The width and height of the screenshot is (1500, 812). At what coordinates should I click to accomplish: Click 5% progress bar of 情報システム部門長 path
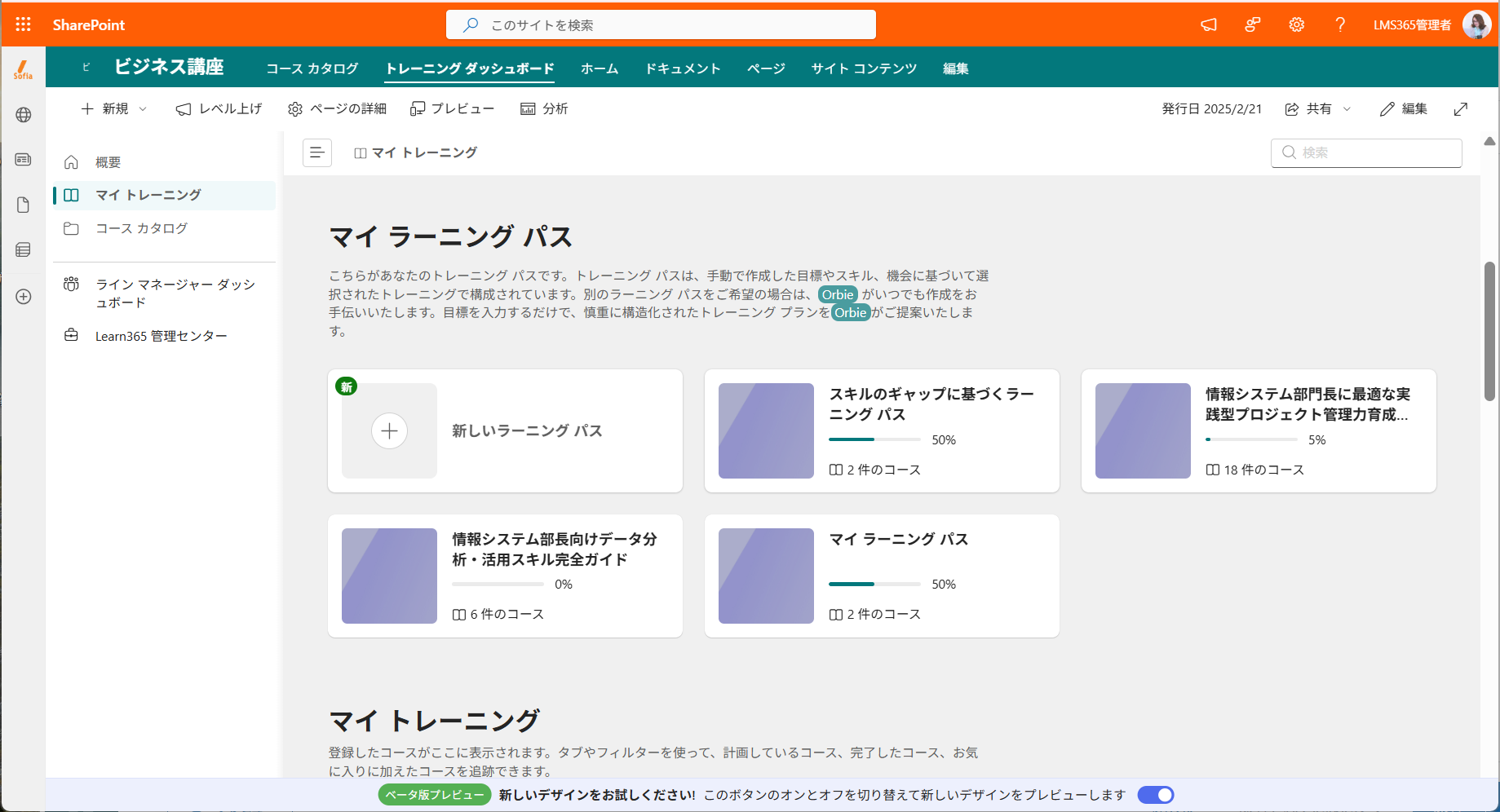(x=1252, y=439)
